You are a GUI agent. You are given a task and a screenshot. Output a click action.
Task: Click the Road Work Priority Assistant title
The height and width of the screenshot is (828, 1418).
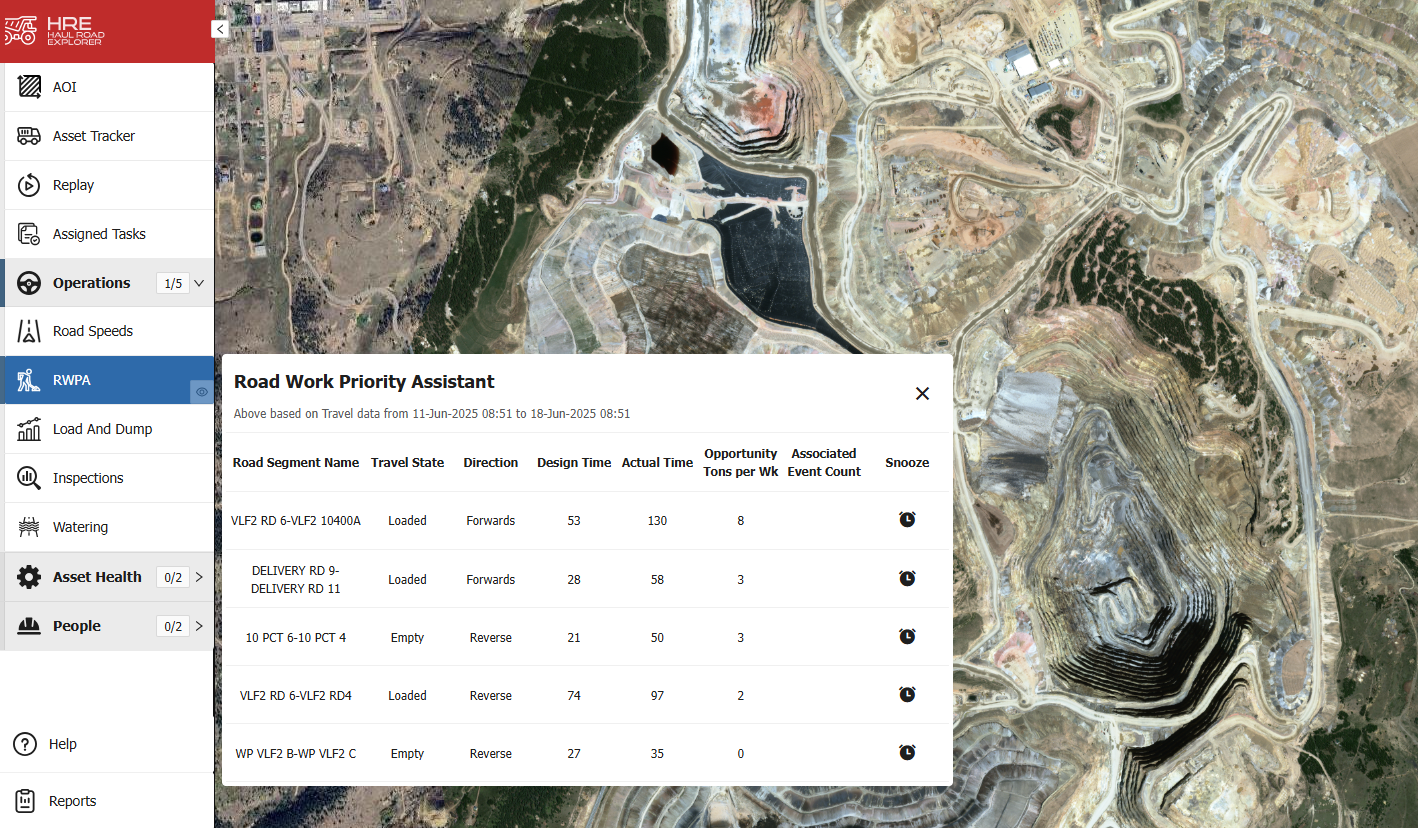364,382
